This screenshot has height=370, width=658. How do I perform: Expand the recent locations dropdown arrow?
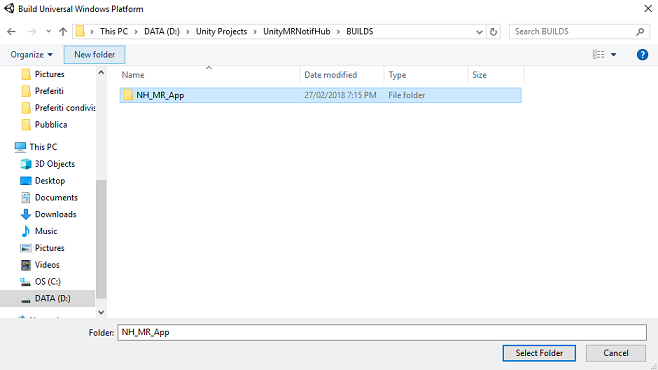coord(48,31)
